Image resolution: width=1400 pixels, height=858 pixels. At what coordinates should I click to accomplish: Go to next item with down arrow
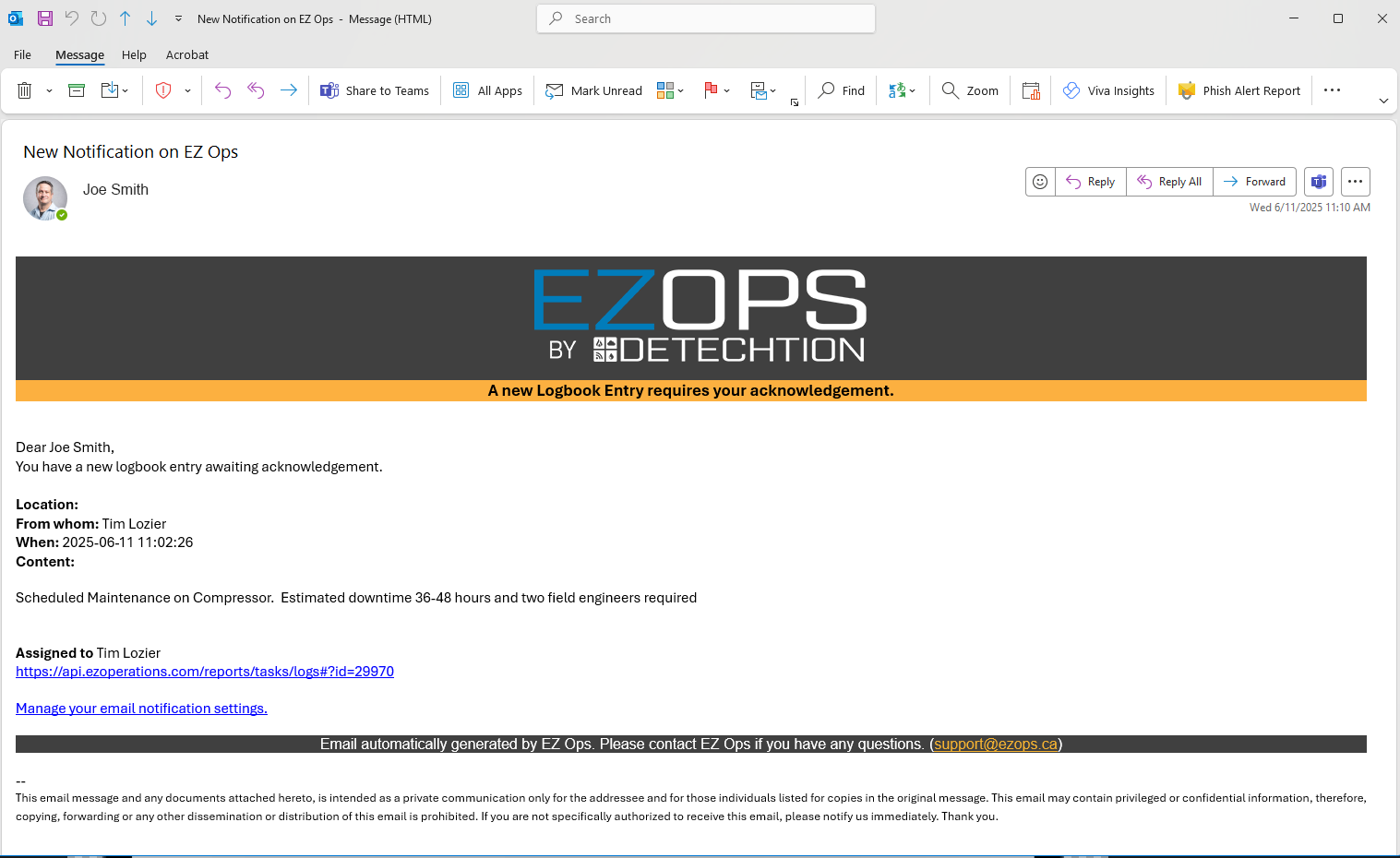152,18
